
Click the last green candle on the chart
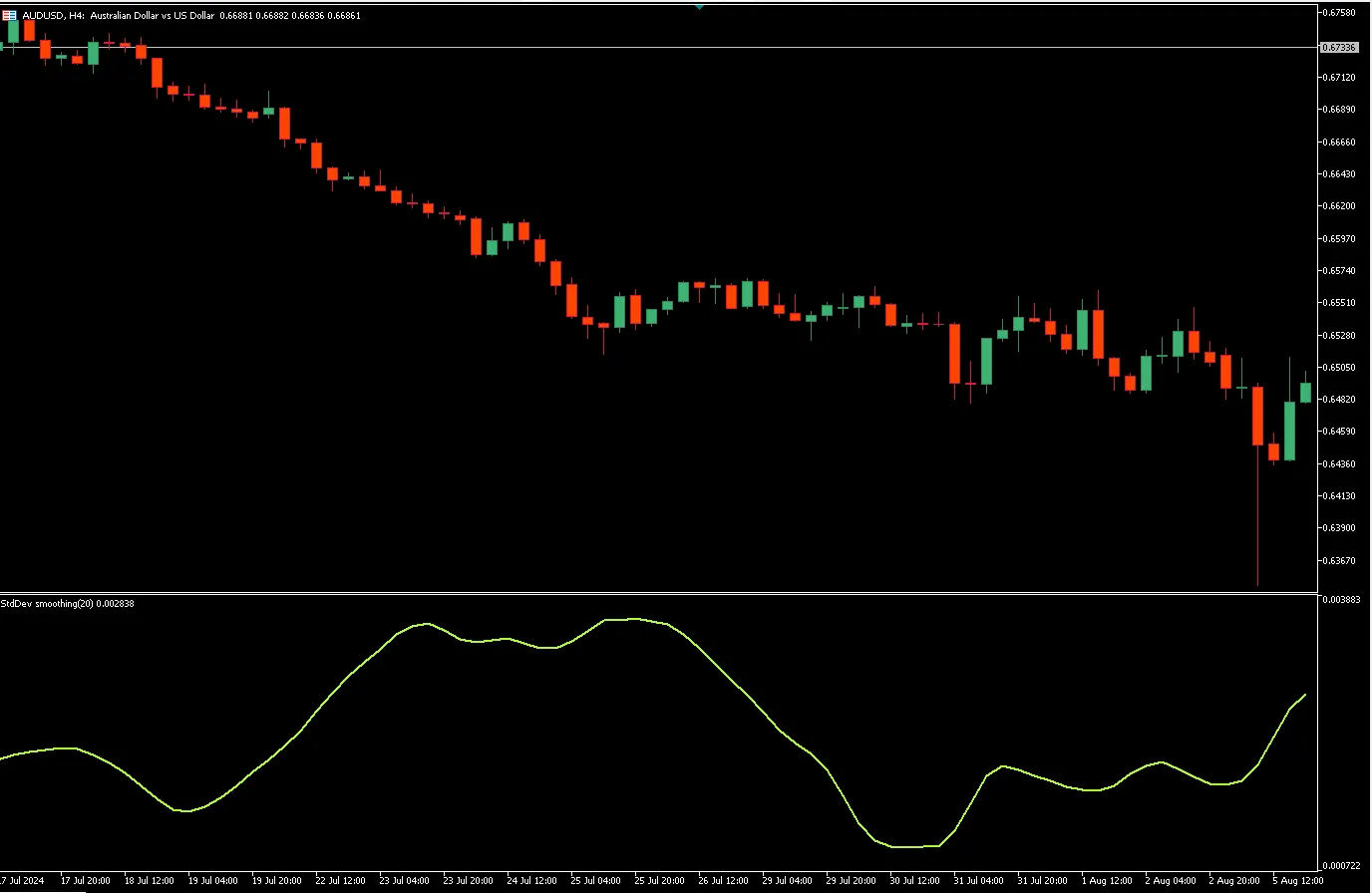(1305, 393)
